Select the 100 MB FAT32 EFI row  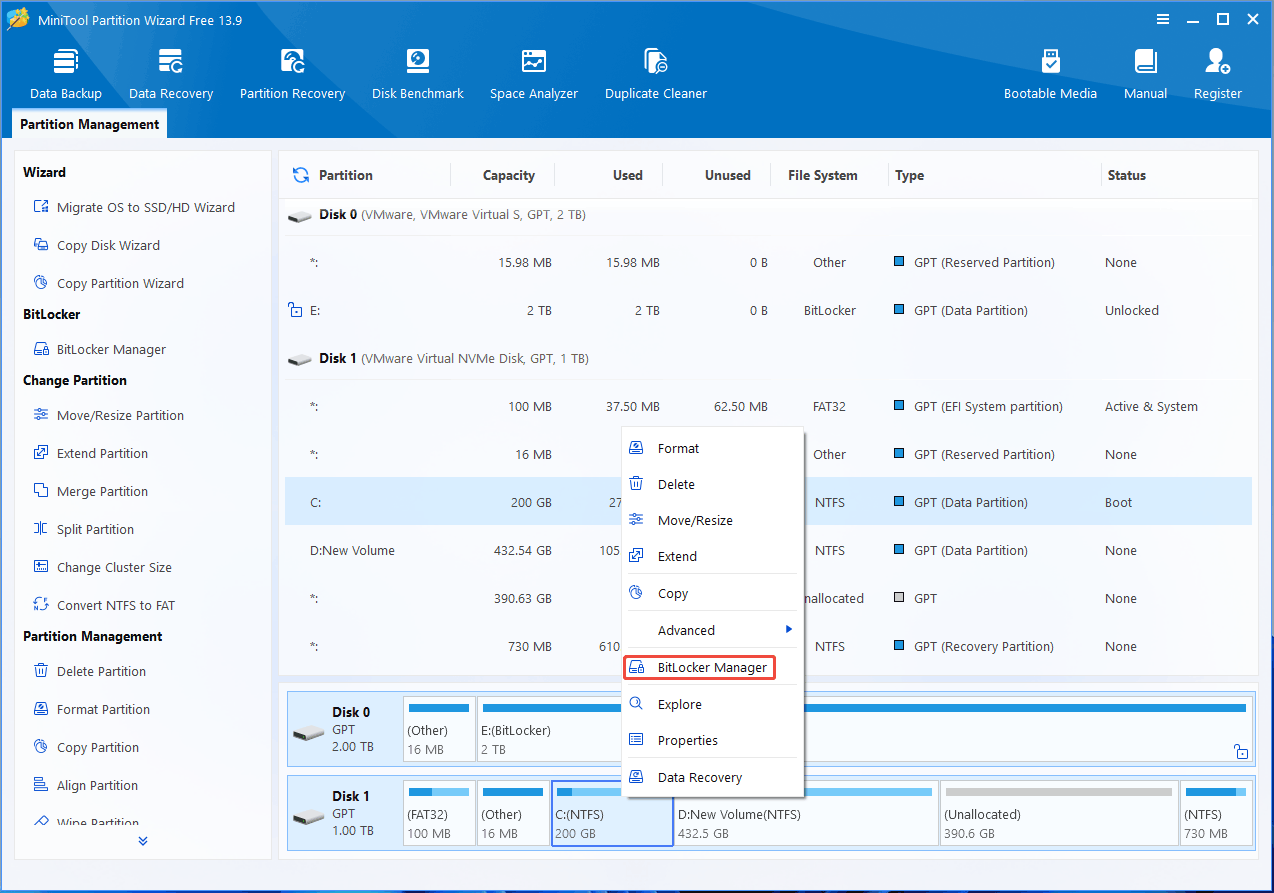[x=768, y=406]
